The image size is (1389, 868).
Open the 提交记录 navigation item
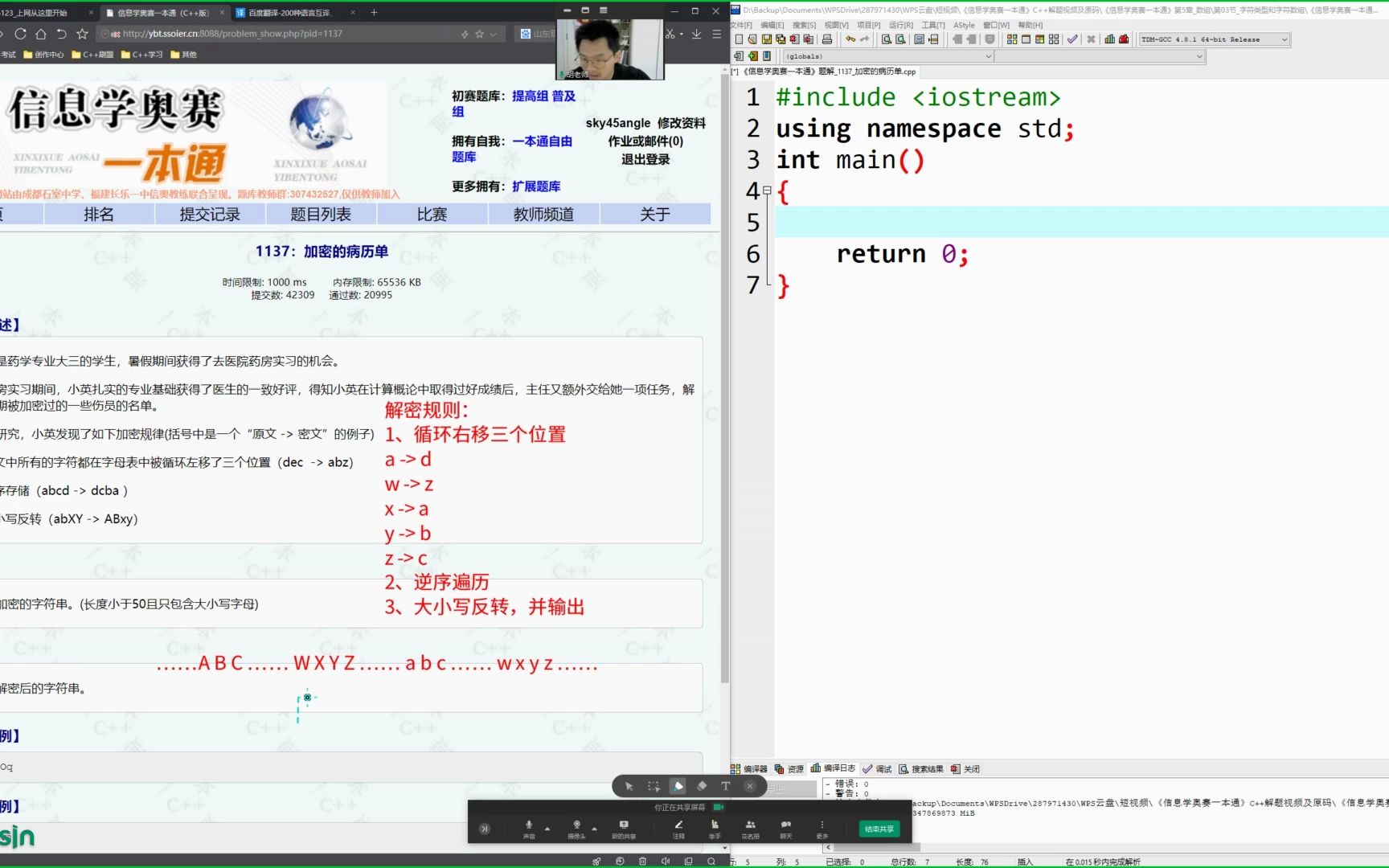(x=210, y=214)
